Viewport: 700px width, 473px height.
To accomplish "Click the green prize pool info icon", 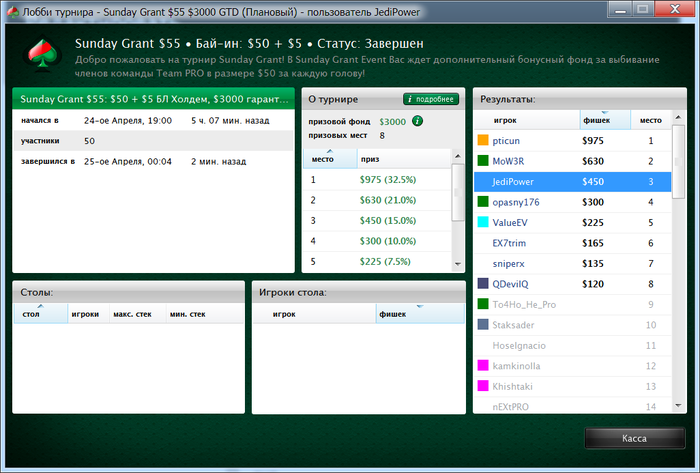I will click(417, 121).
